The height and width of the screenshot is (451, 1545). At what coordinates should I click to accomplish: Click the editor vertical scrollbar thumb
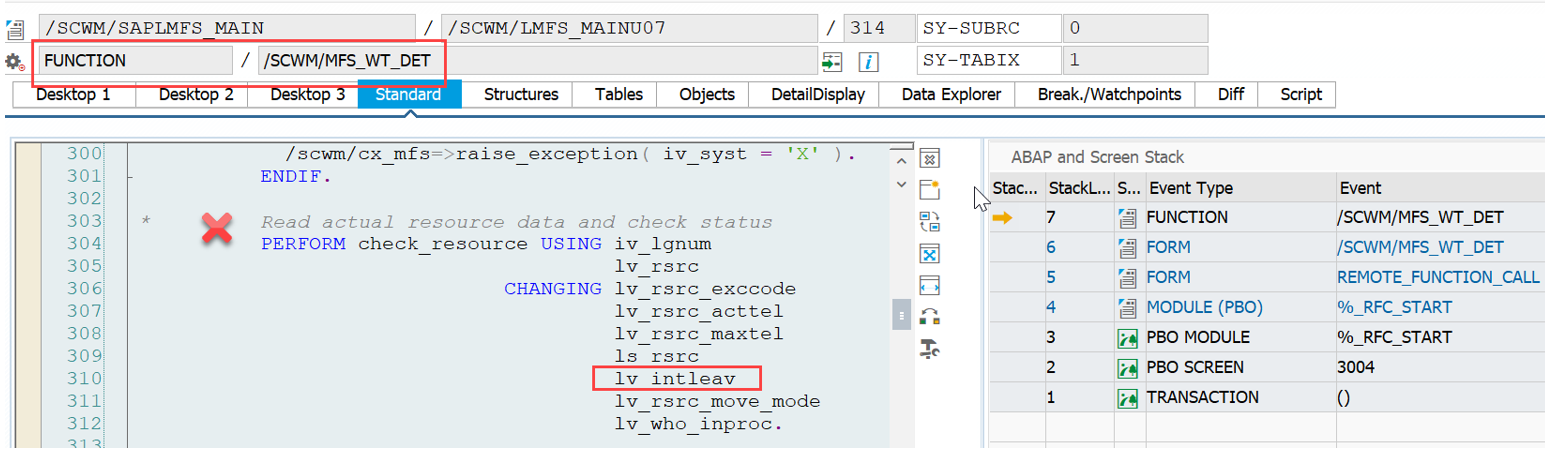pos(901,315)
